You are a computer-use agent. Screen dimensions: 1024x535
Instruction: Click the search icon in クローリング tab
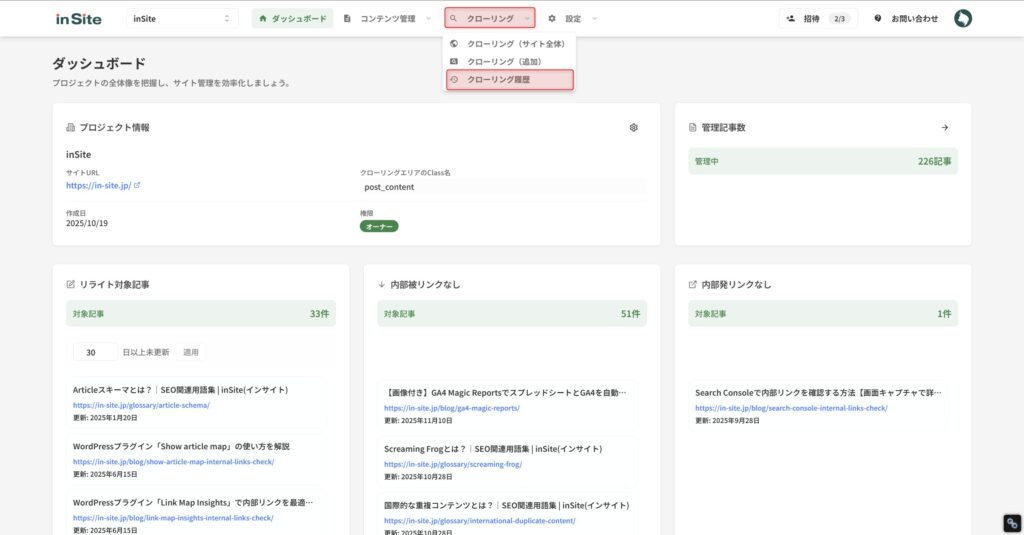click(x=453, y=18)
